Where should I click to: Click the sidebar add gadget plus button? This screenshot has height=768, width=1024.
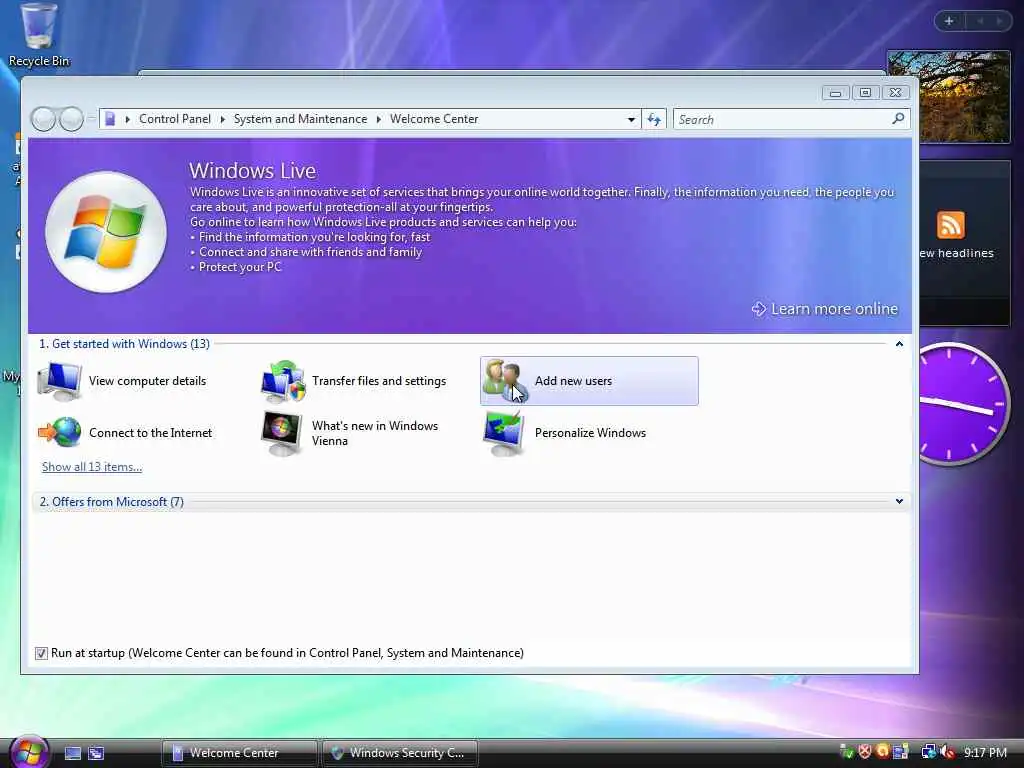pyautogui.click(x=949, y=21)
